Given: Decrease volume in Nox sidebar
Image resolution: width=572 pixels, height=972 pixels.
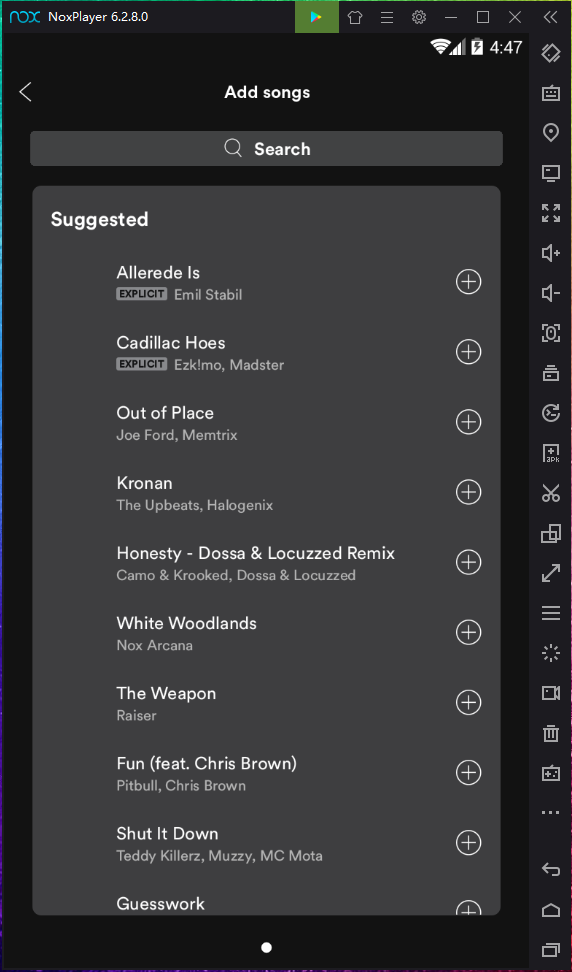Looking at the screenshot, I should coord(550,293).
